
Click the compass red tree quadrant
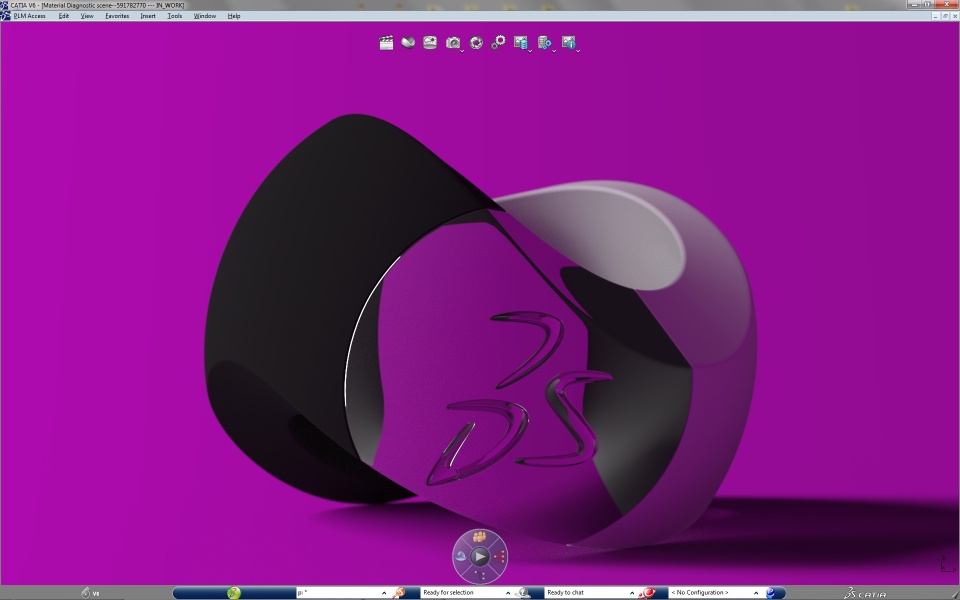(500, 557)
